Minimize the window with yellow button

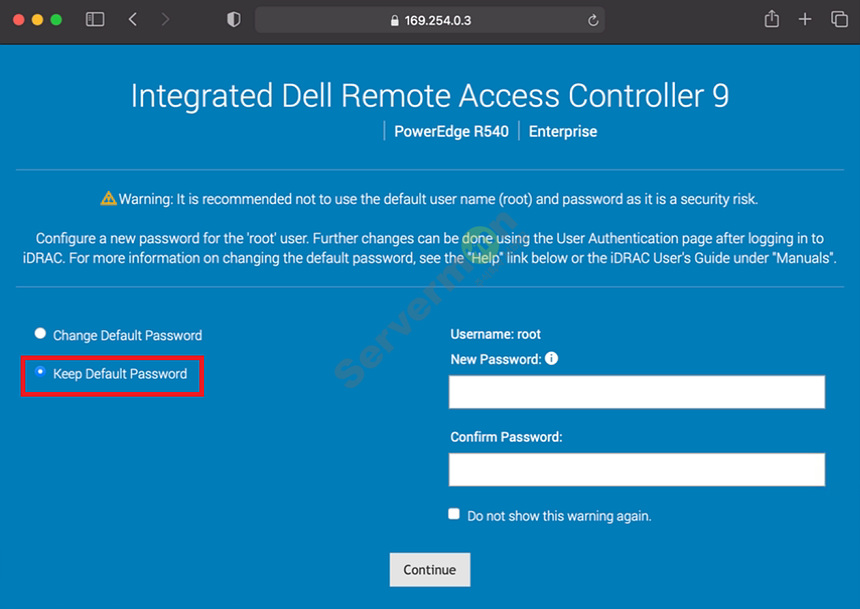tap(37, 20)
